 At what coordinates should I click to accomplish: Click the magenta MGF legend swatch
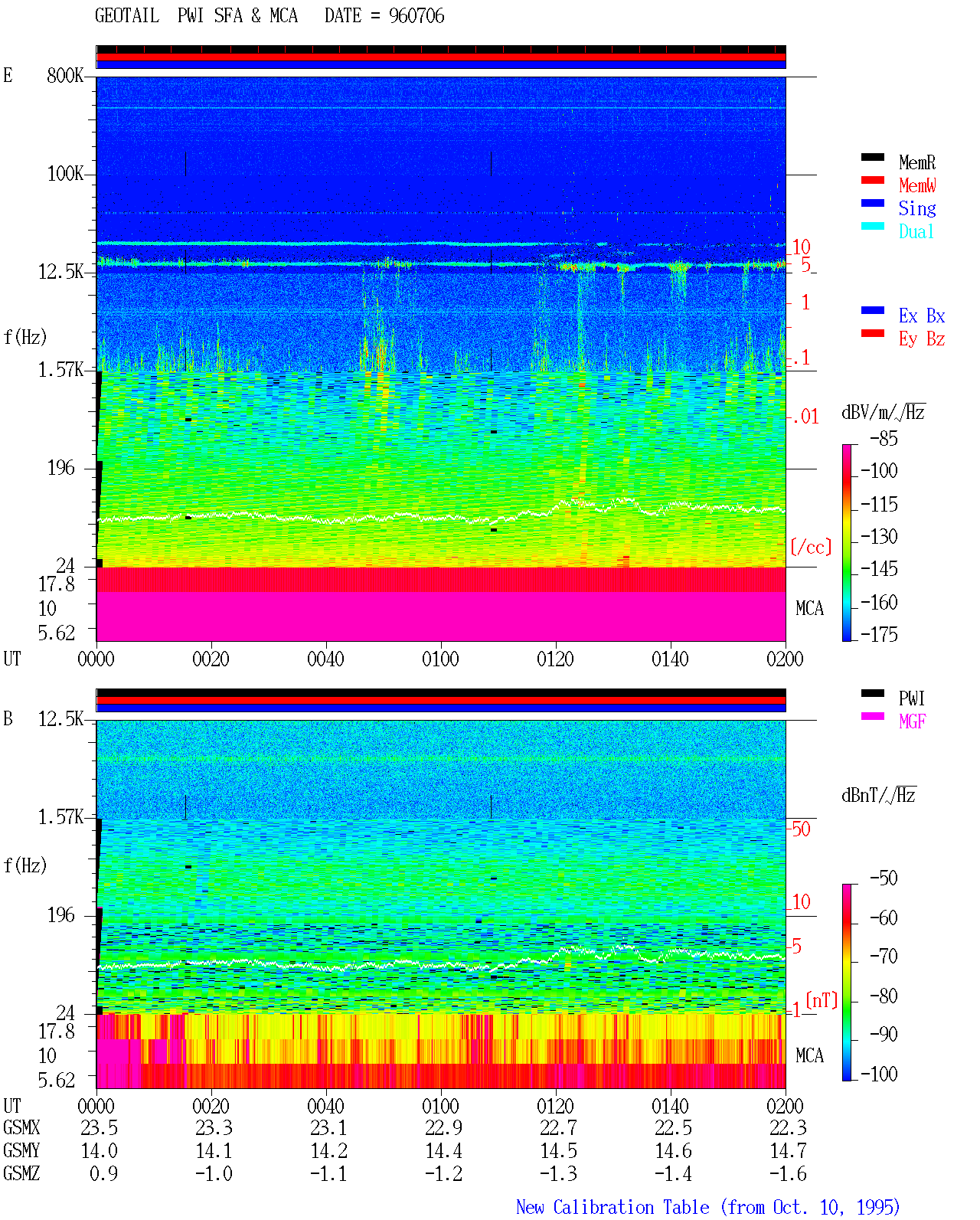[873, 716]
